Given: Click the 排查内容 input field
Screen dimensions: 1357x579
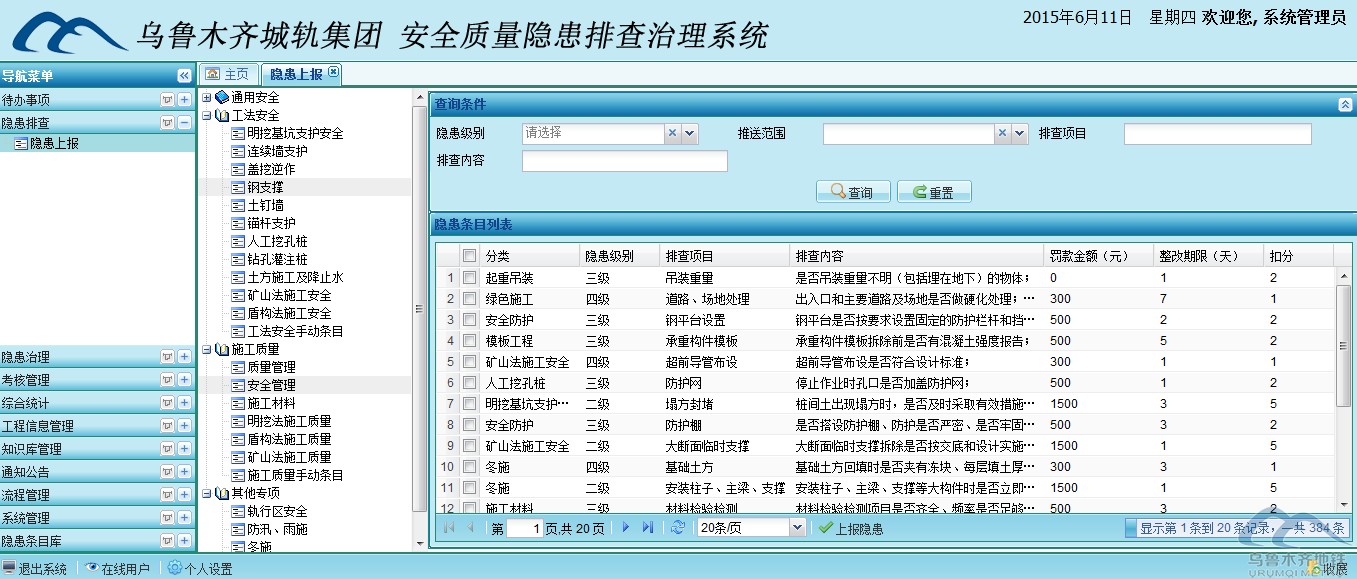Looking at the screenshot, I should 624,161.
